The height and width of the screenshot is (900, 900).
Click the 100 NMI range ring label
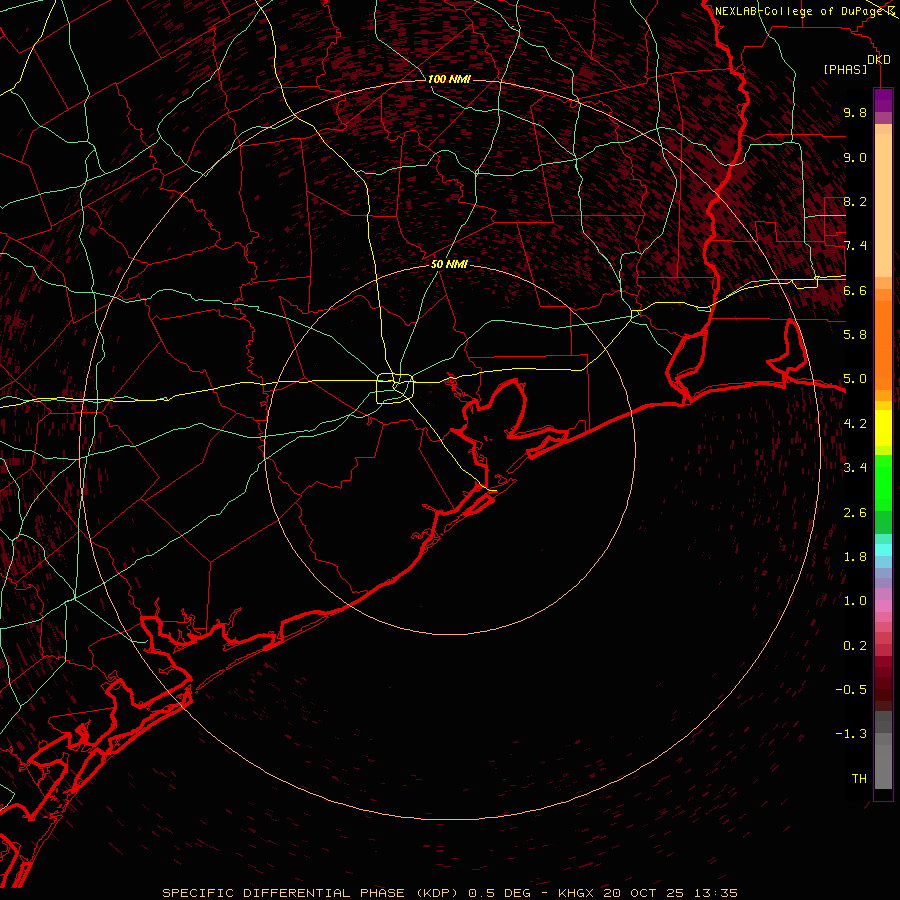449,79
